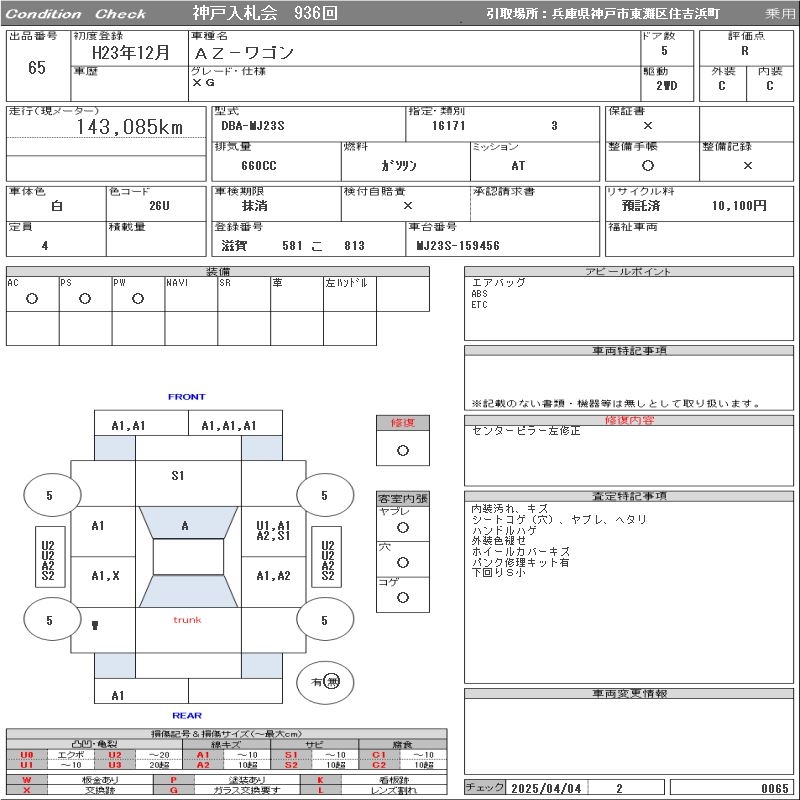This screenshot has height=800, width=800.
Task: Click the transmission value AT
Action: (x=518, y=166)
